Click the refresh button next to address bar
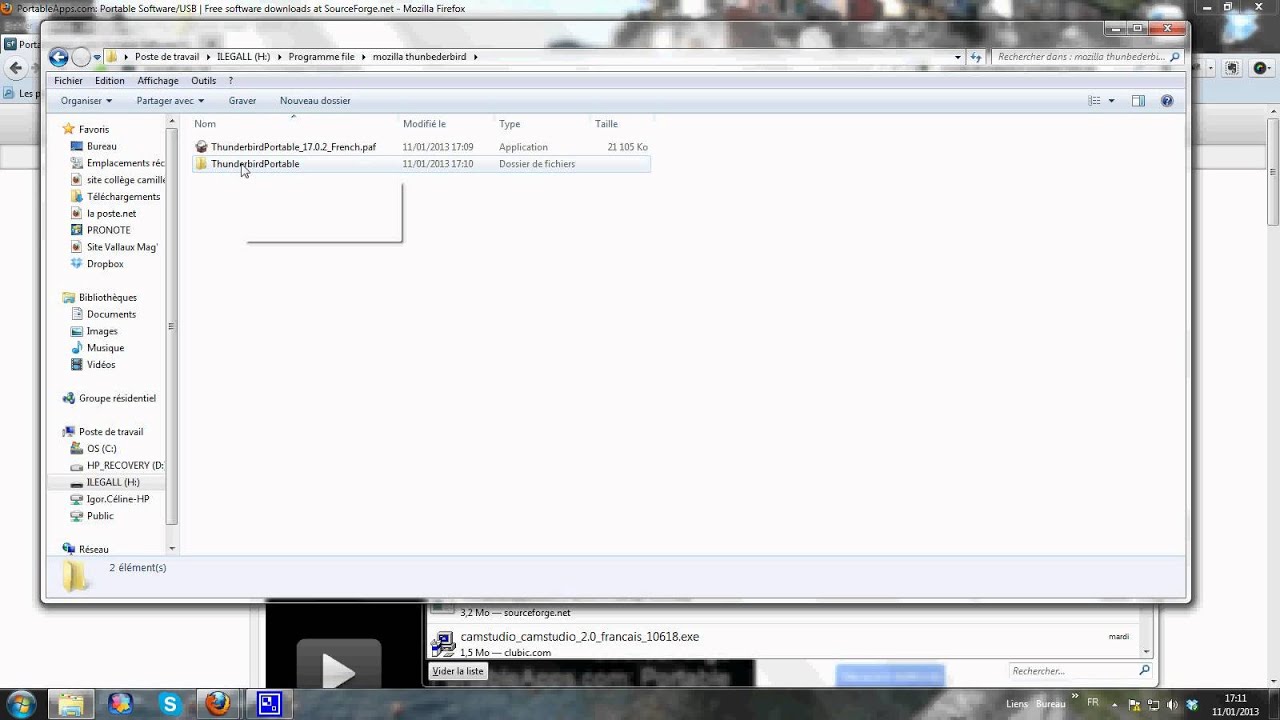 point(976,57)
